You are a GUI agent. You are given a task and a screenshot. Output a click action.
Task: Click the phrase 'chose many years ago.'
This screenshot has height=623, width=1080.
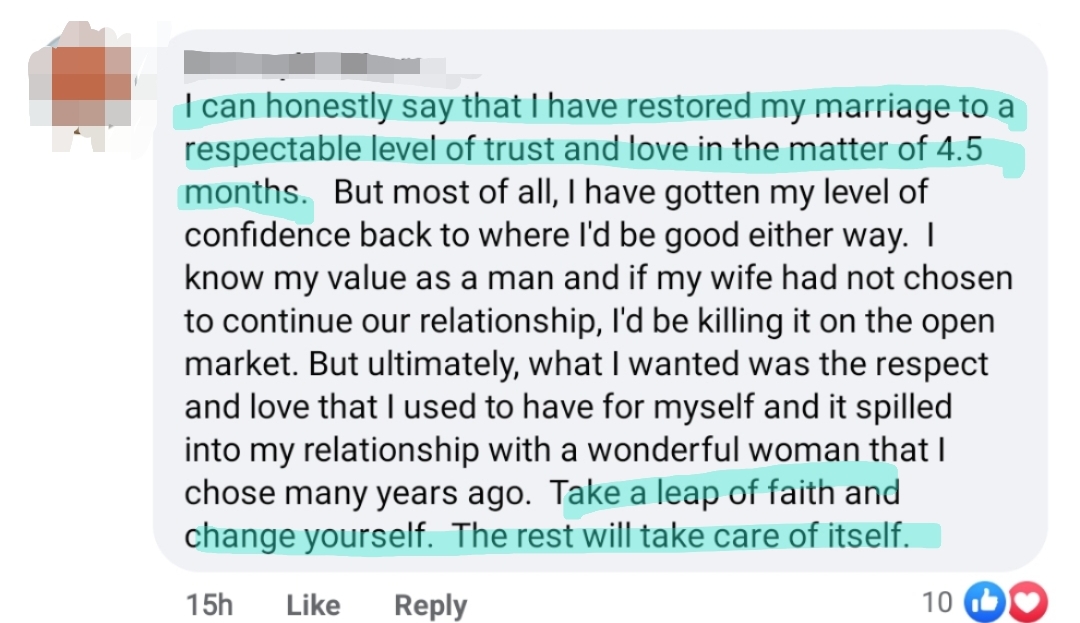point(360,493)
